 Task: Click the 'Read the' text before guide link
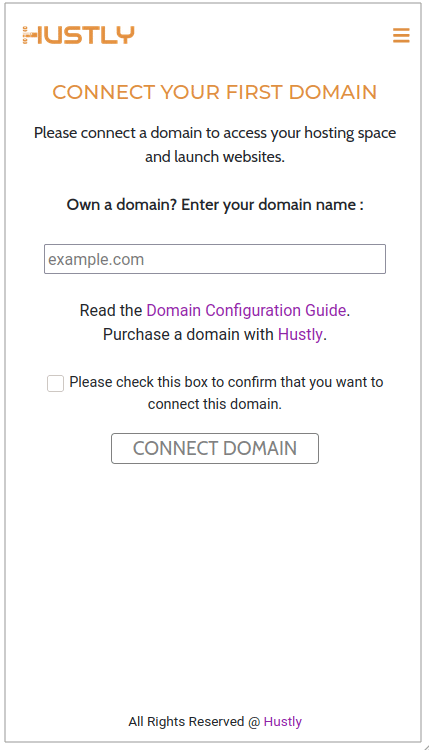click(x=111, y=310)
